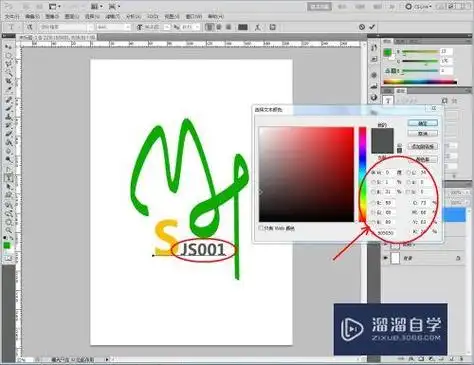Image resolution: width=474 pixels, height=365 pixels.
Task: Open the 窗口 (Window) menu
Action: (193, 16)
